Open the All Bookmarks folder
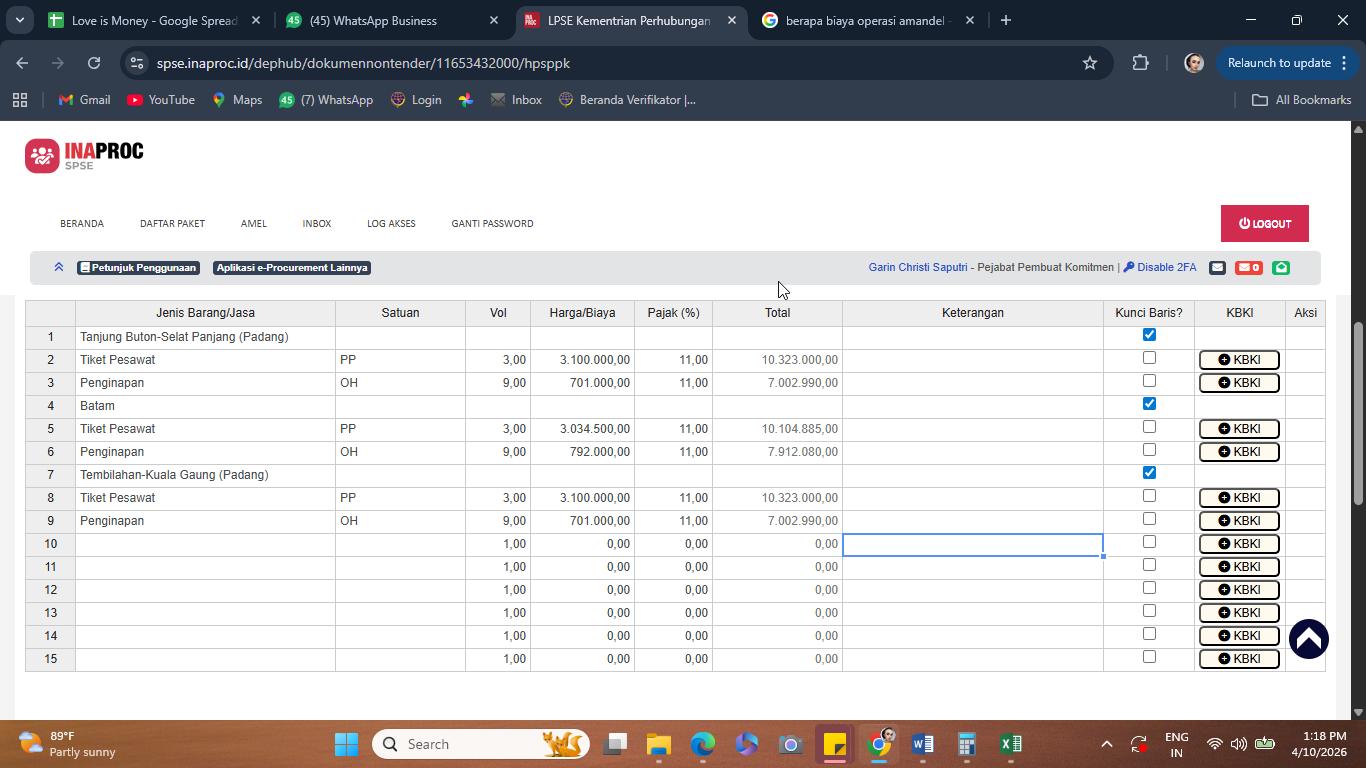This screenshot has width=1366, height=768. coord(1302,100)
